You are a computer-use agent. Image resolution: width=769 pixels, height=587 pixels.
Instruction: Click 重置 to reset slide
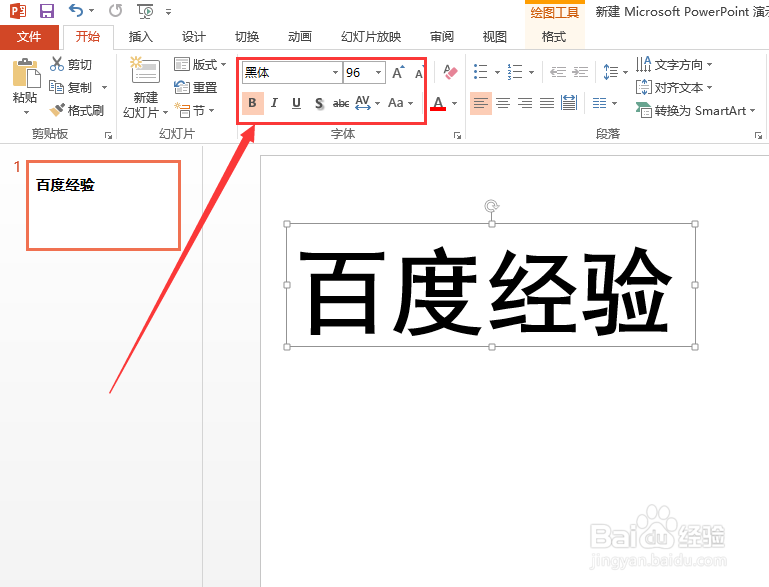point(195,87)
